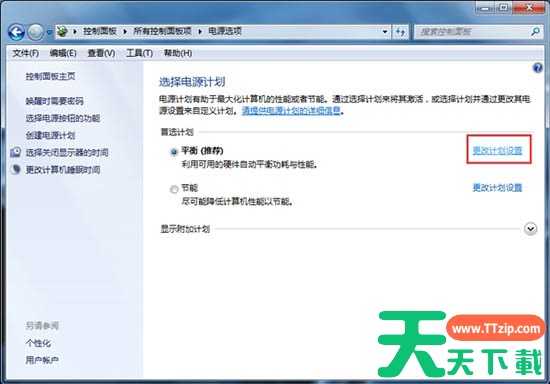Viewport: 550px width, 384px height.
Task: Expand the arrow after 所有控制面板项 breadcrumb
Action: (200, 32)
